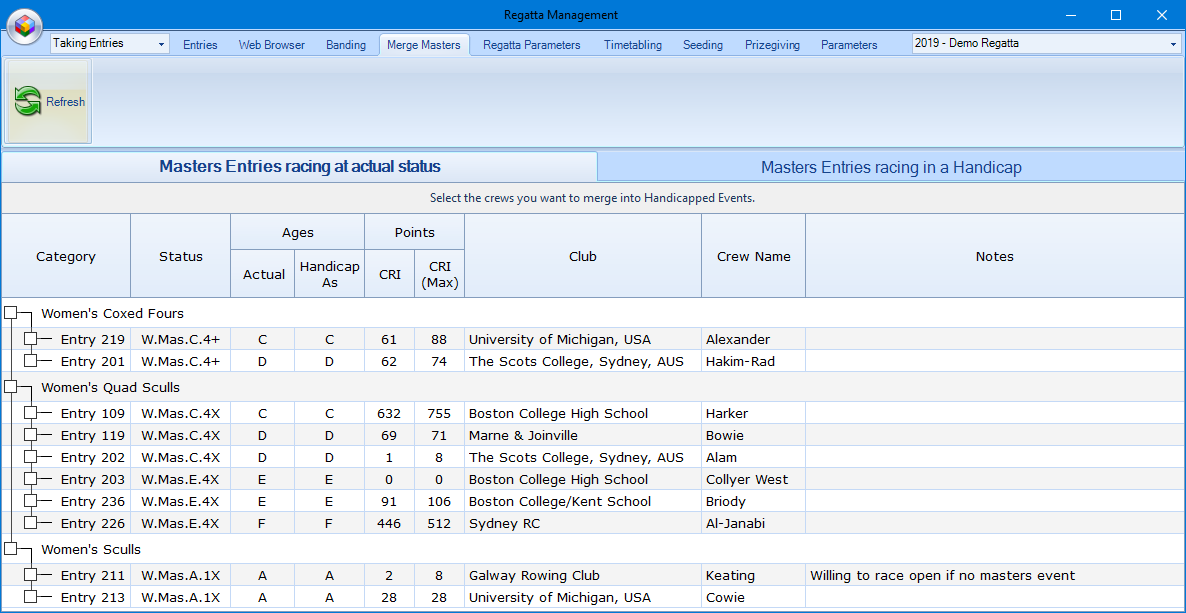This screenshot has height=613, width=1186.
Task: Check Entry 213 Cowie checkbox
Action: [30, 597]
